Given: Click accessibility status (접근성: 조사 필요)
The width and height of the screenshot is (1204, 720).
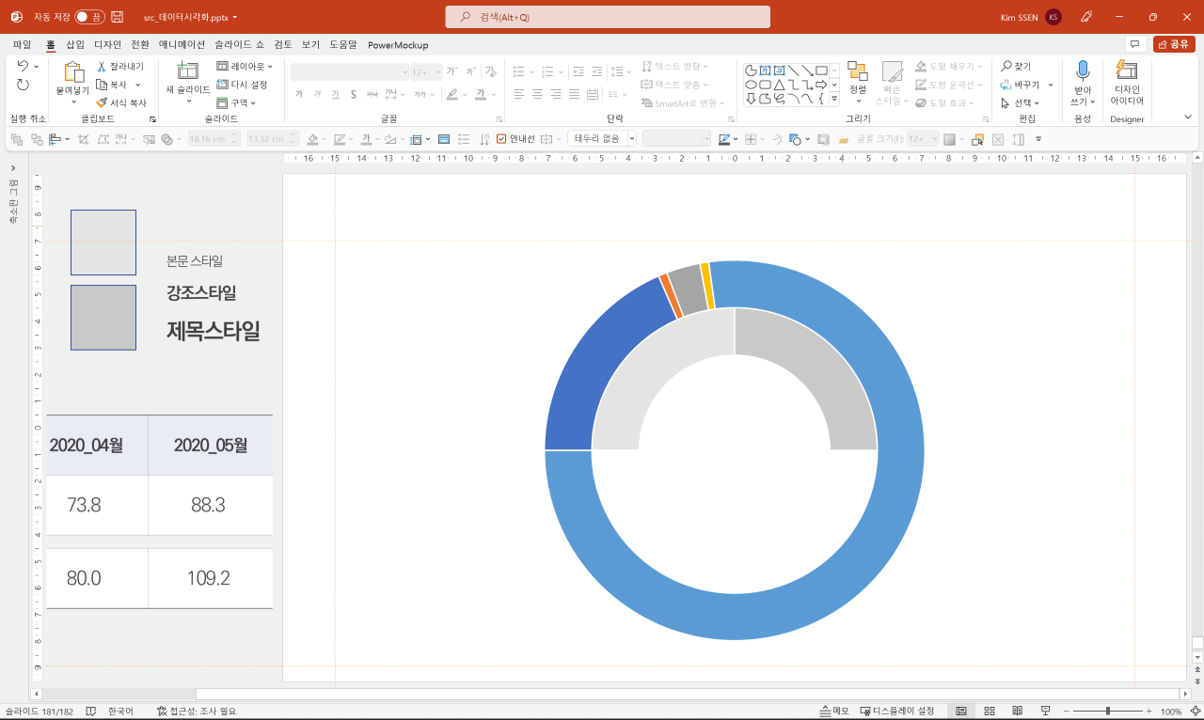Looking at the screenshot, I should pos(196,711).
